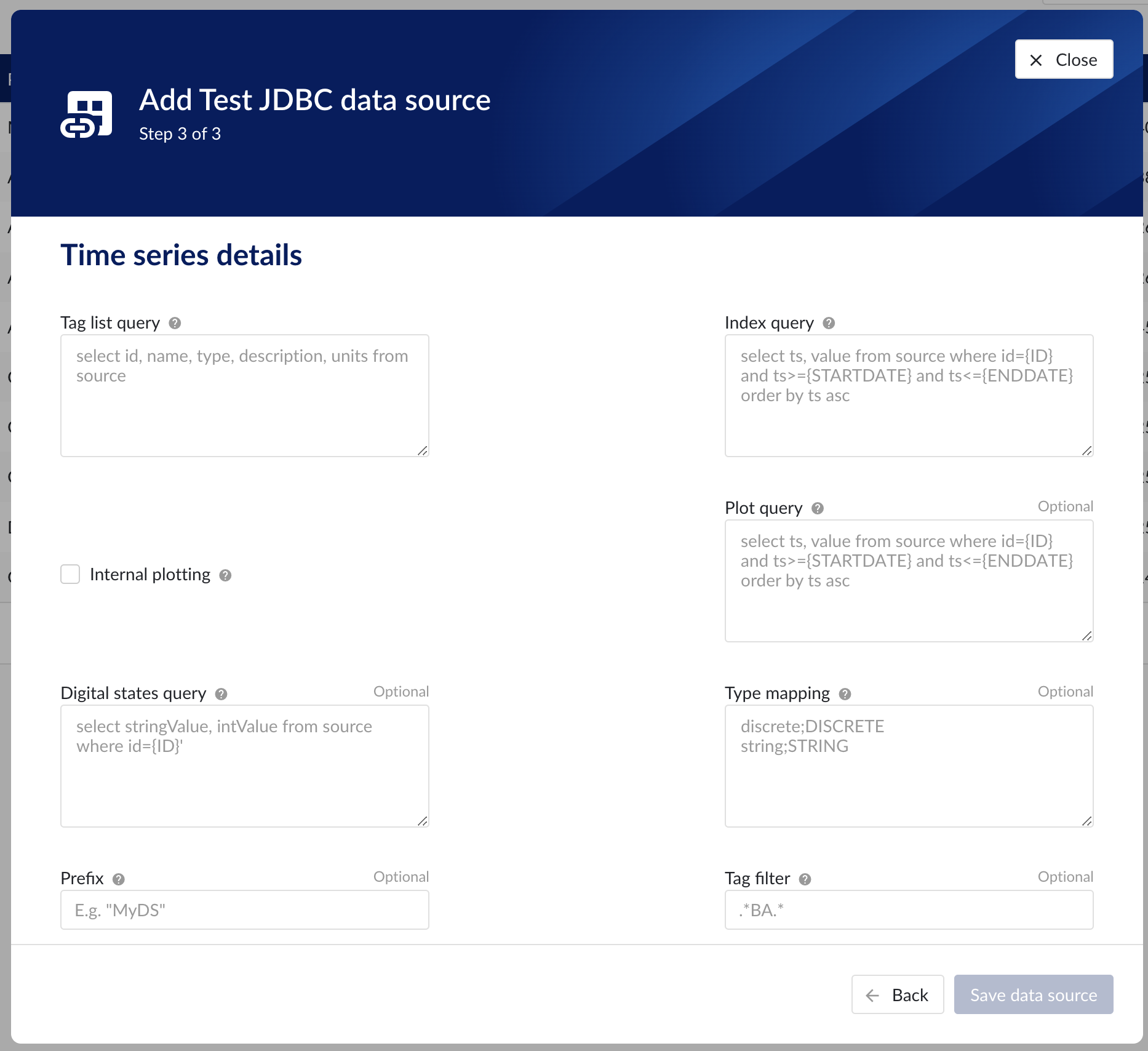The image size is (1148, 1051).
Task: Close the Add Test JDBC dialog
Action: 1064,59
